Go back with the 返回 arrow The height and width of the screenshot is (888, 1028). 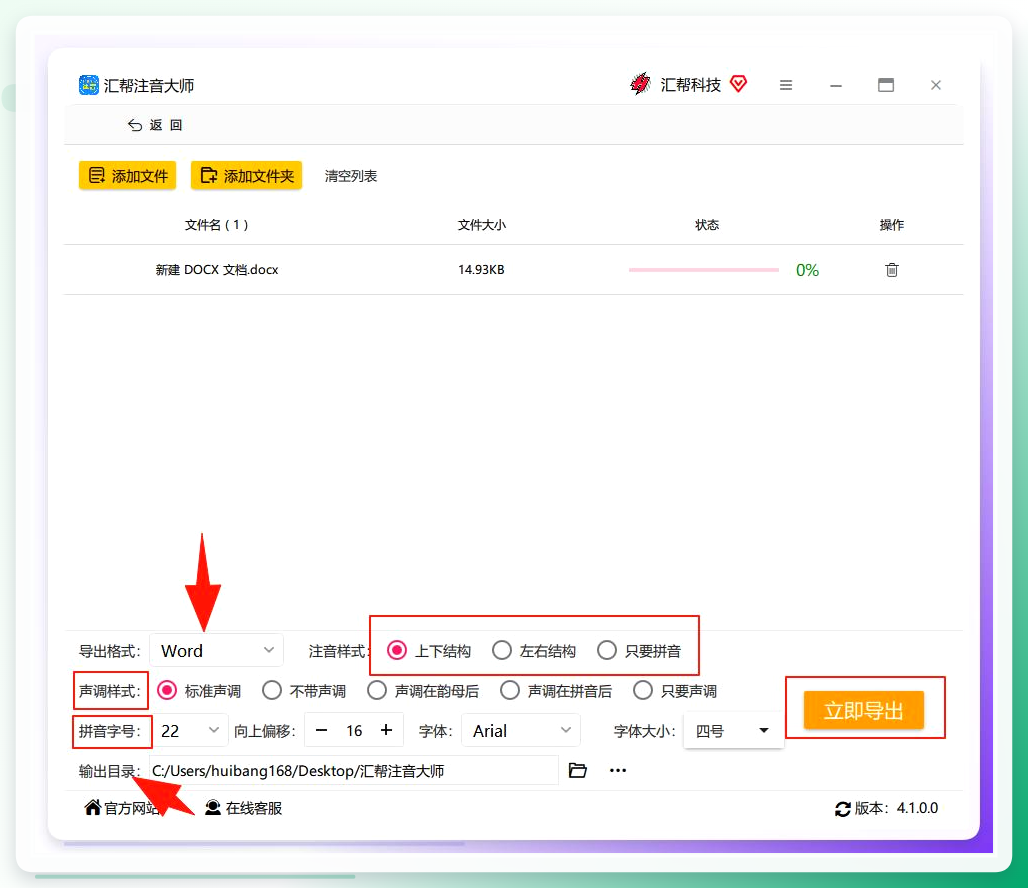tap(155, 125)
